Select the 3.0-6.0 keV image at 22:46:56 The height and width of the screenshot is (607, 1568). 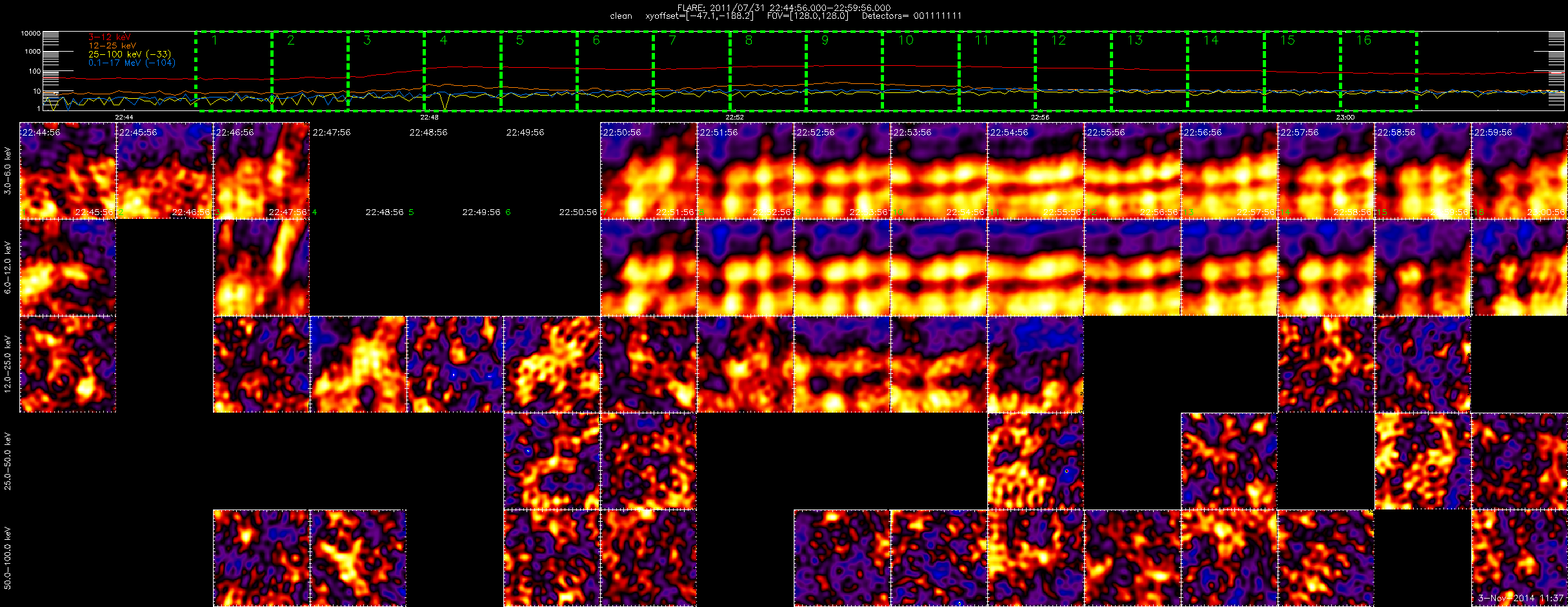261,170
